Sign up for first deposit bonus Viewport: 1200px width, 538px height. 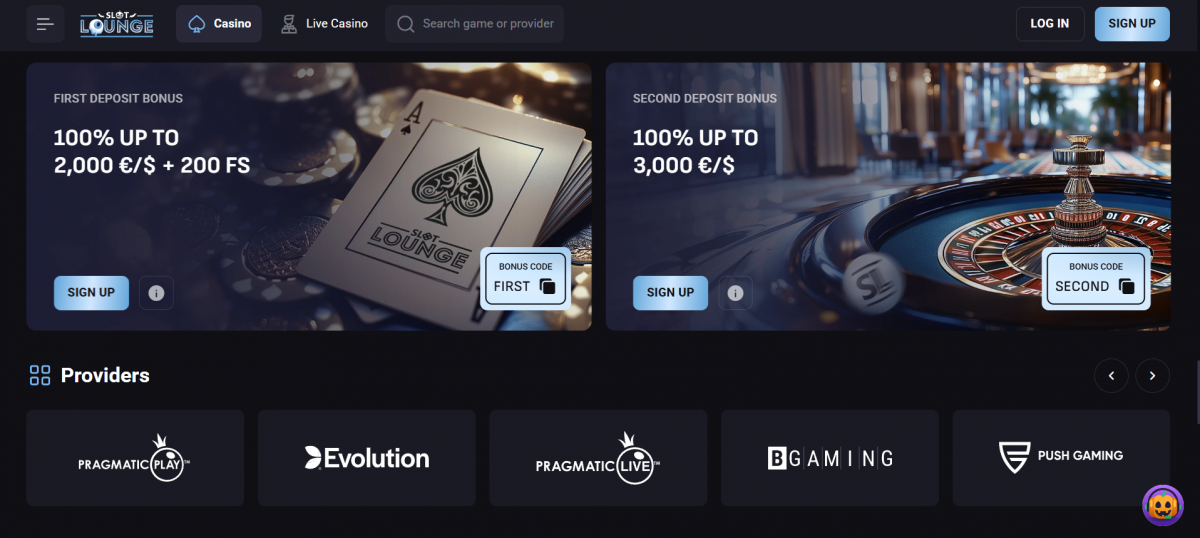(x=91, y=293)
